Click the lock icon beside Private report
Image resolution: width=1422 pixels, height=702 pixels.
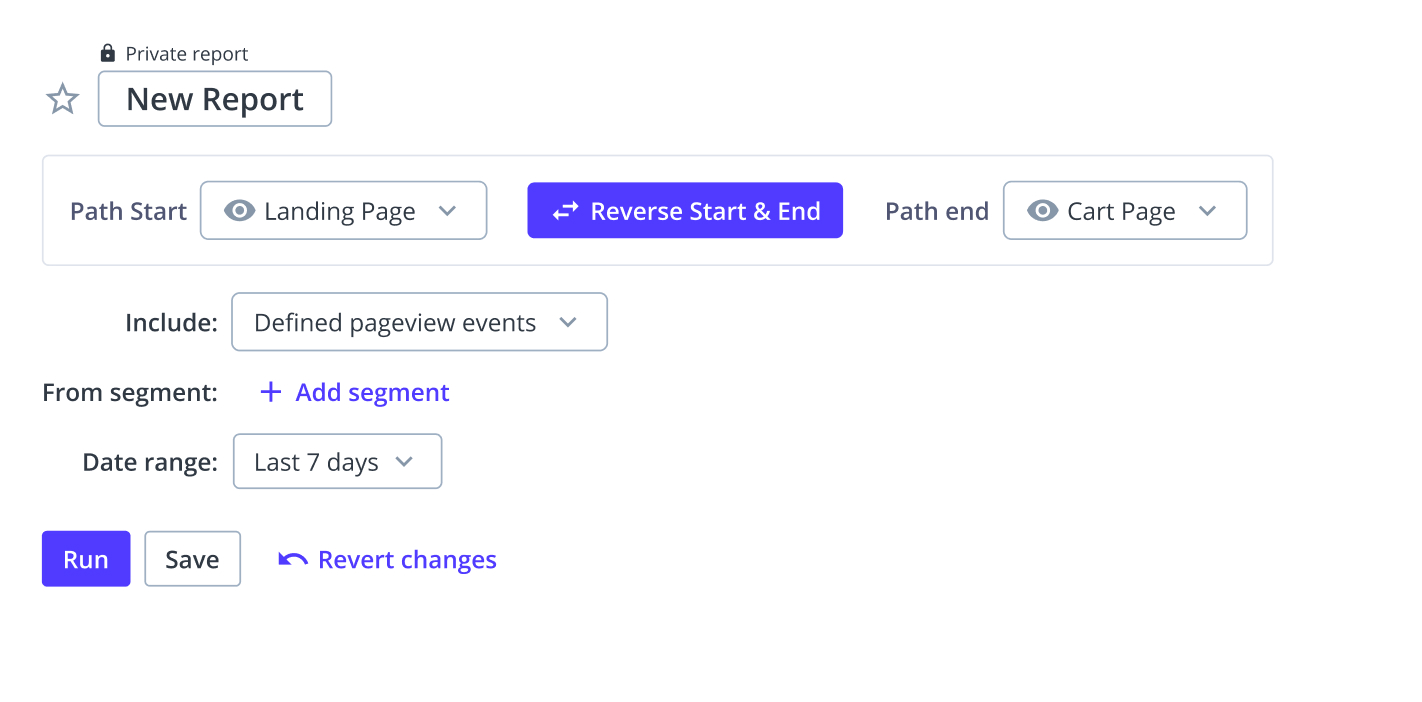[x=108, y=53]
